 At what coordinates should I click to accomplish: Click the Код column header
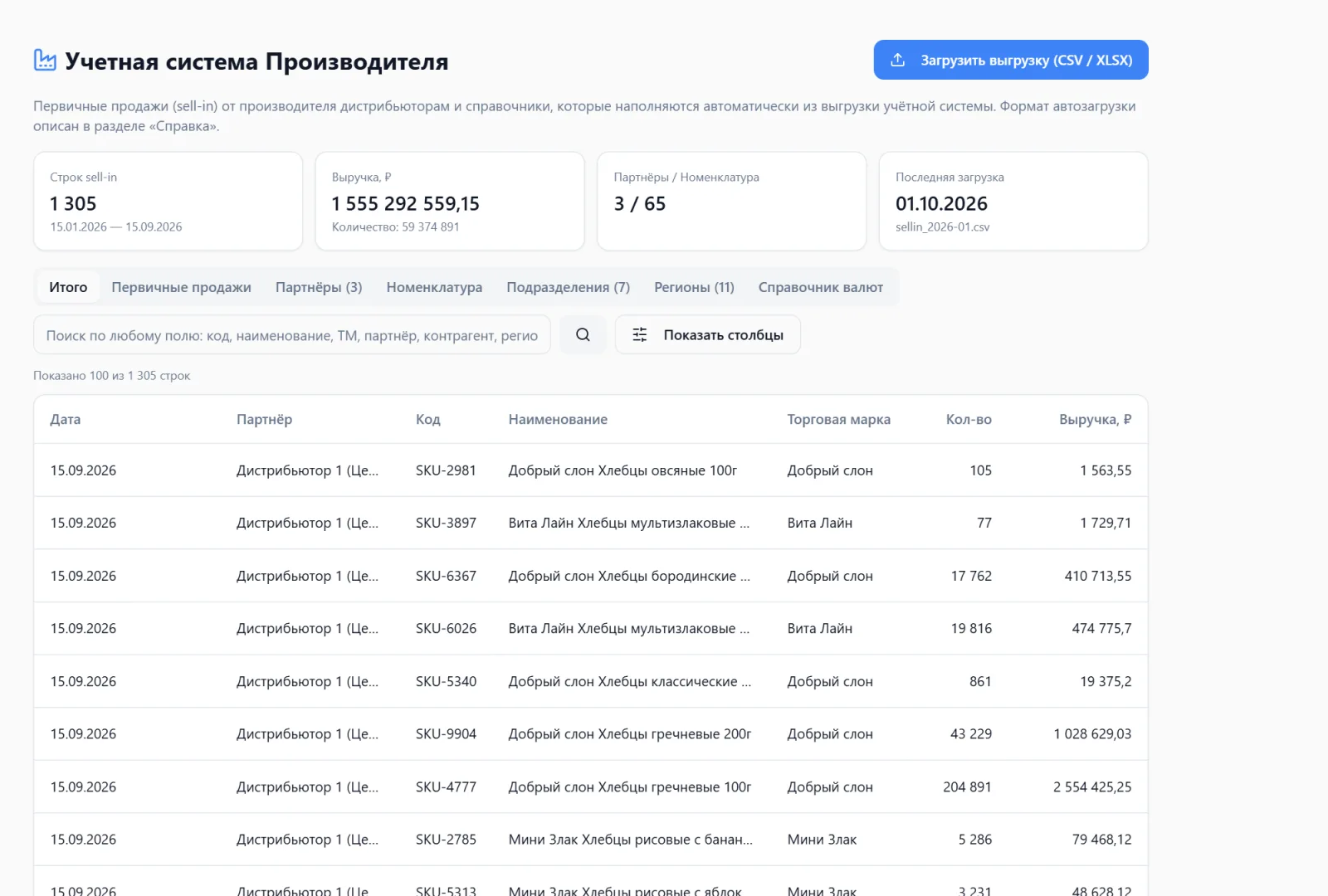coord(428,419)
